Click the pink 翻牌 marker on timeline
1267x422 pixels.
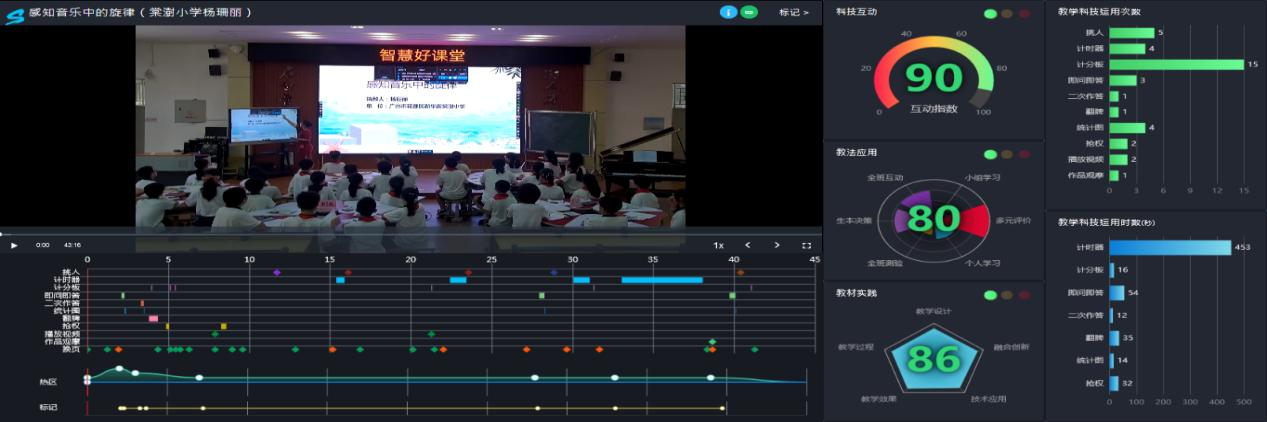153,318
